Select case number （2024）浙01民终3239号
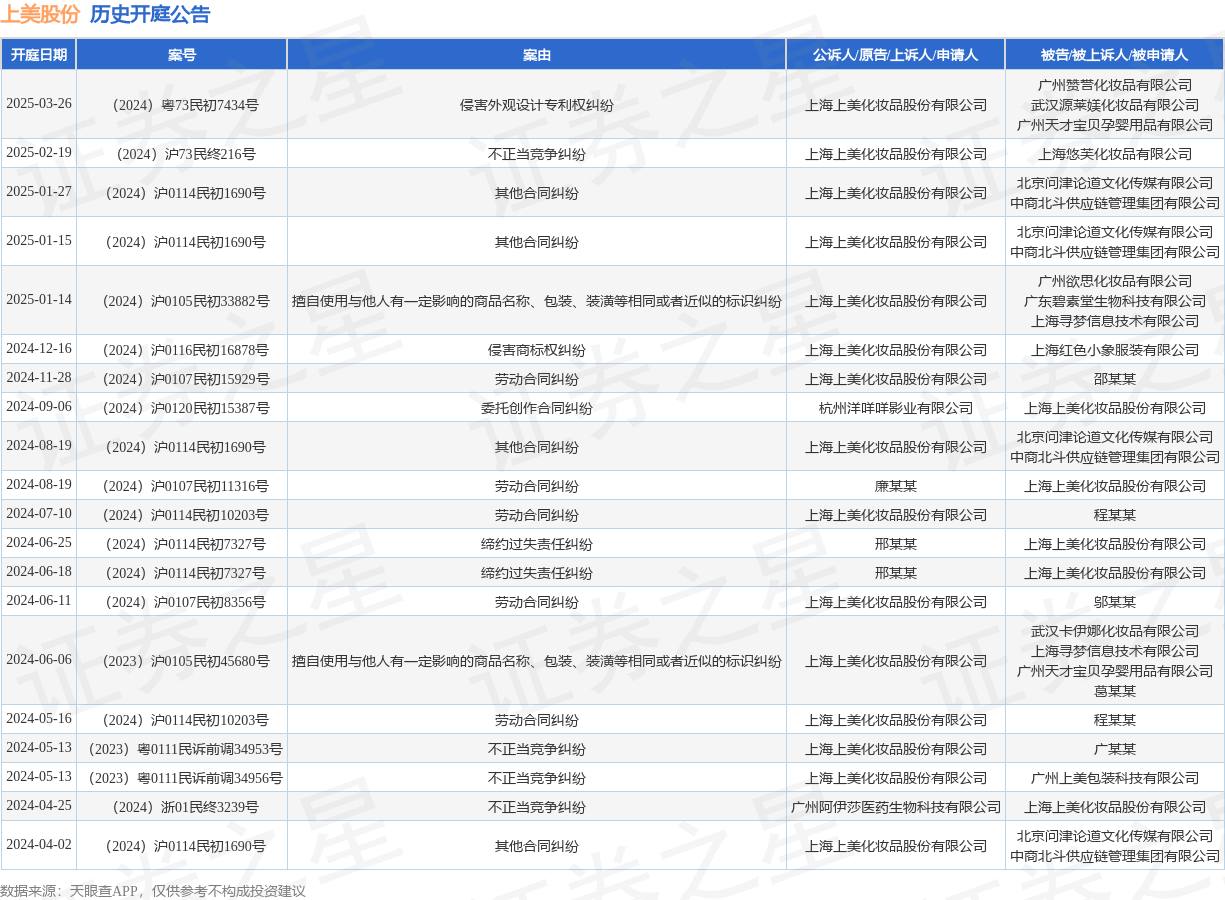The width and height of the screenshot is (1225, 900). pos(182,807)
